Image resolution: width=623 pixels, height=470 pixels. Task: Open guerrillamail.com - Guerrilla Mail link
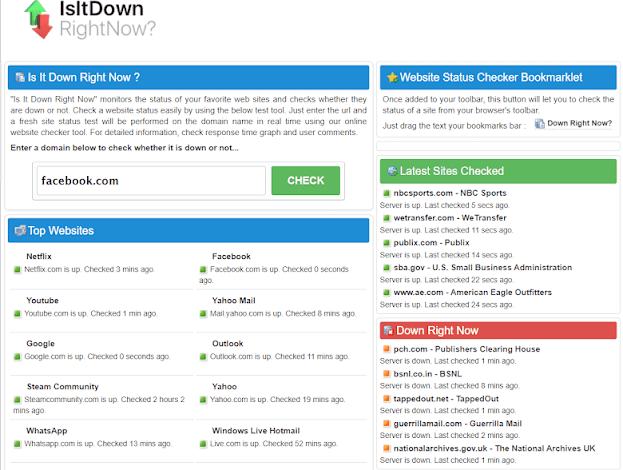click(x=458, y=424)
